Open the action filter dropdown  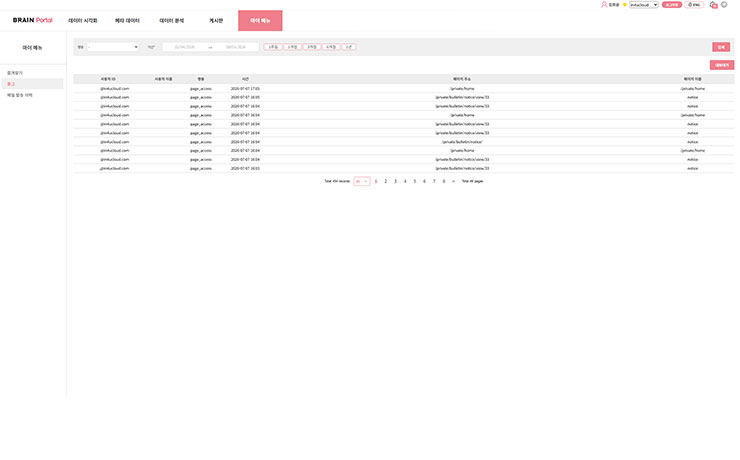click(112, 47)
